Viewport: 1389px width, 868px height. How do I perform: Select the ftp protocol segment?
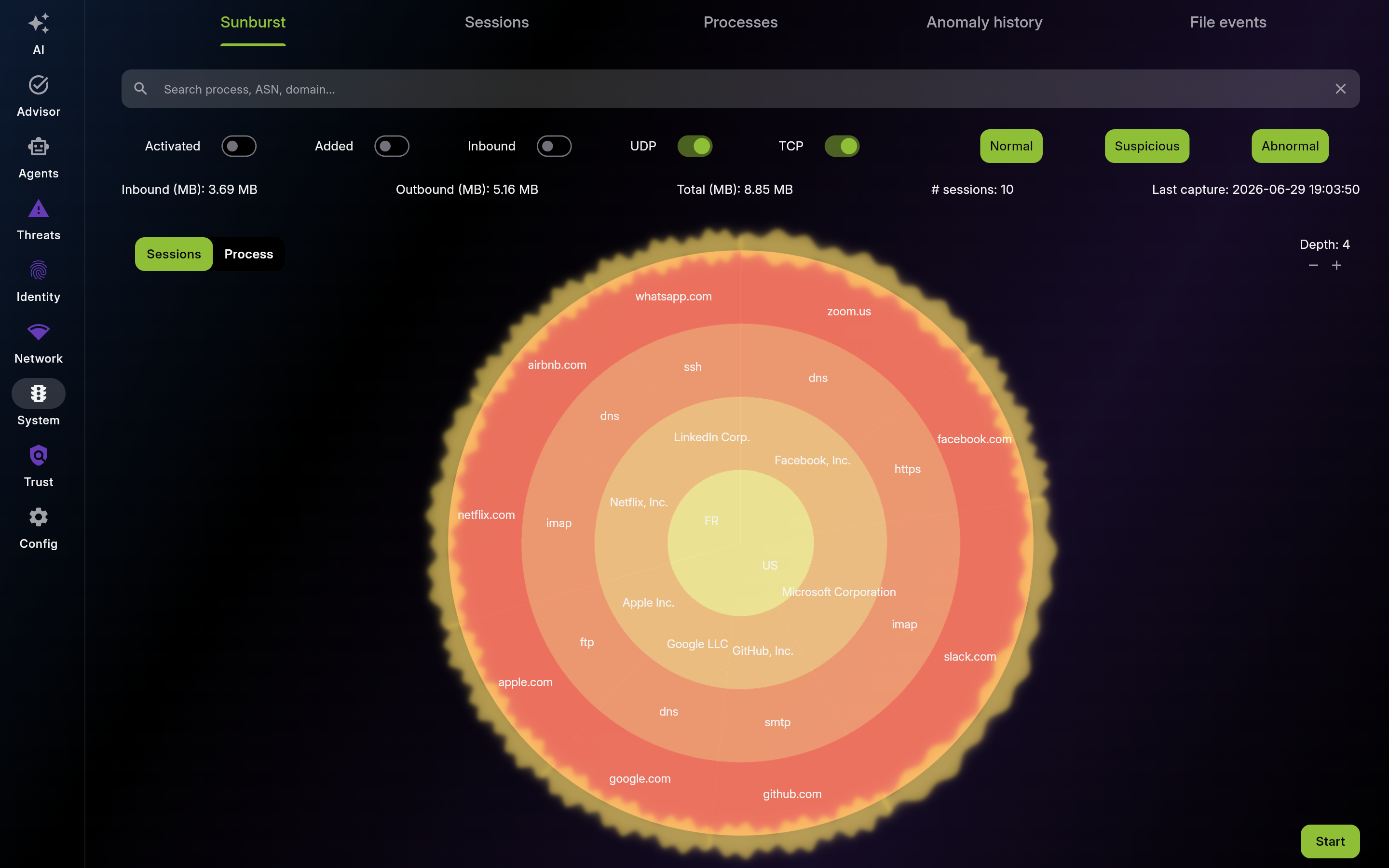[586, 642]
